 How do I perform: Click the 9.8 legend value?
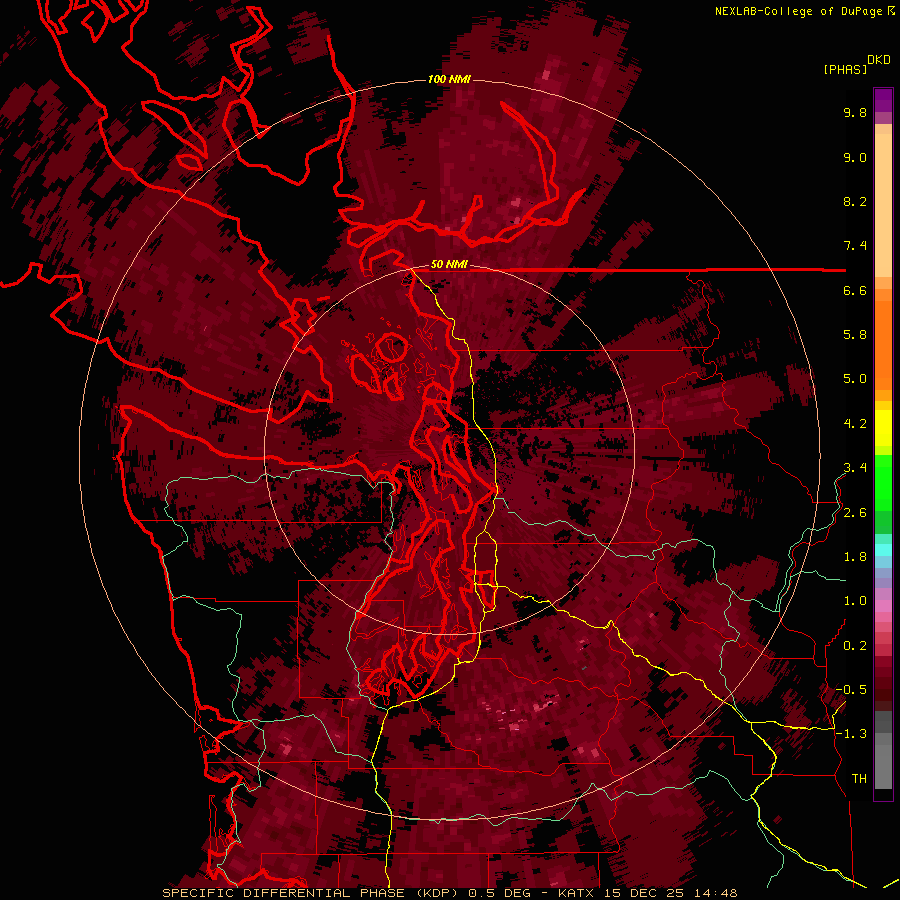coord(855,112)
